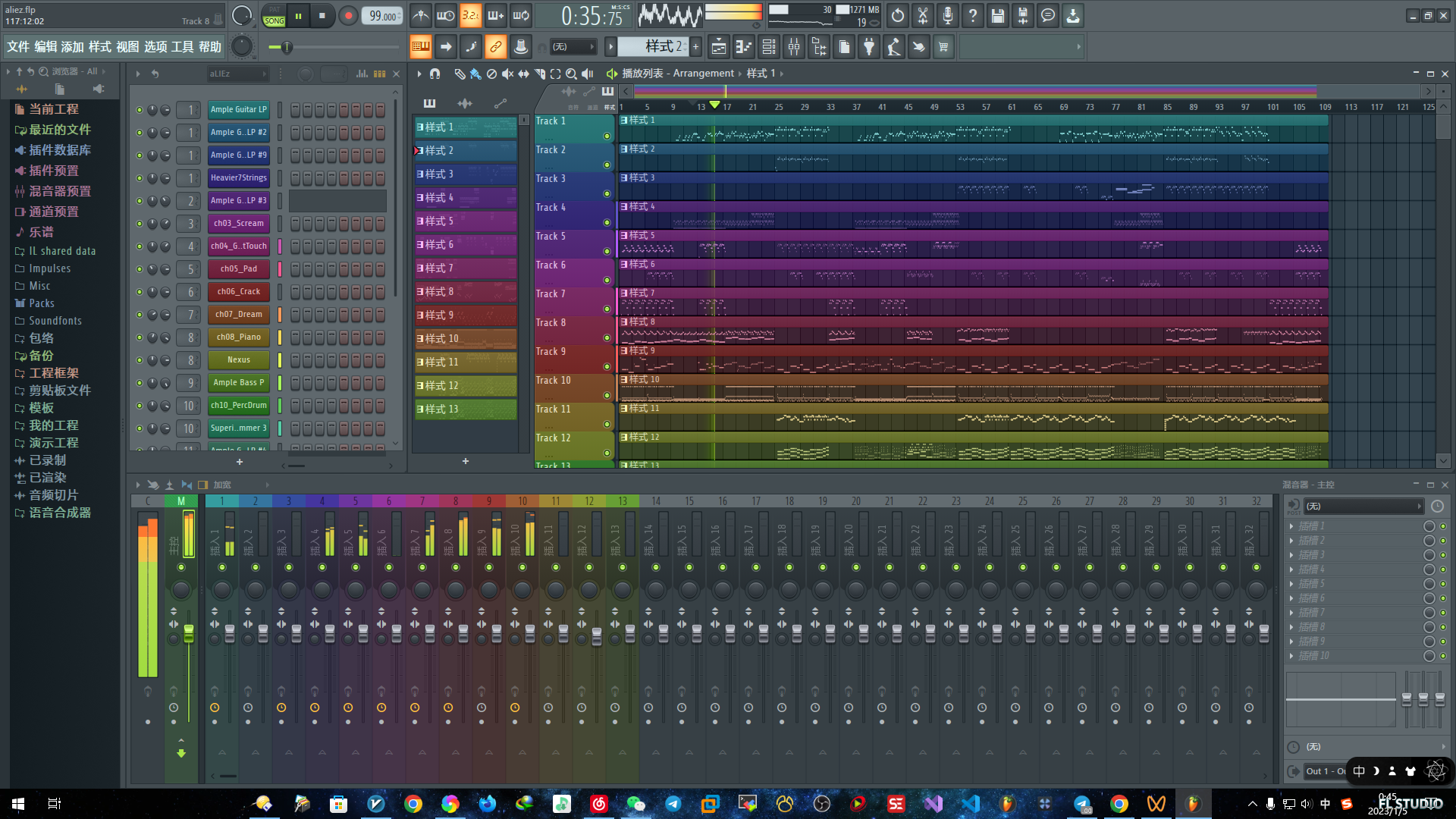Image resolution: width=1456 pixels, height=819 pixels.
Task: Open the help question mark icon
Action: (x=973, y=16)
